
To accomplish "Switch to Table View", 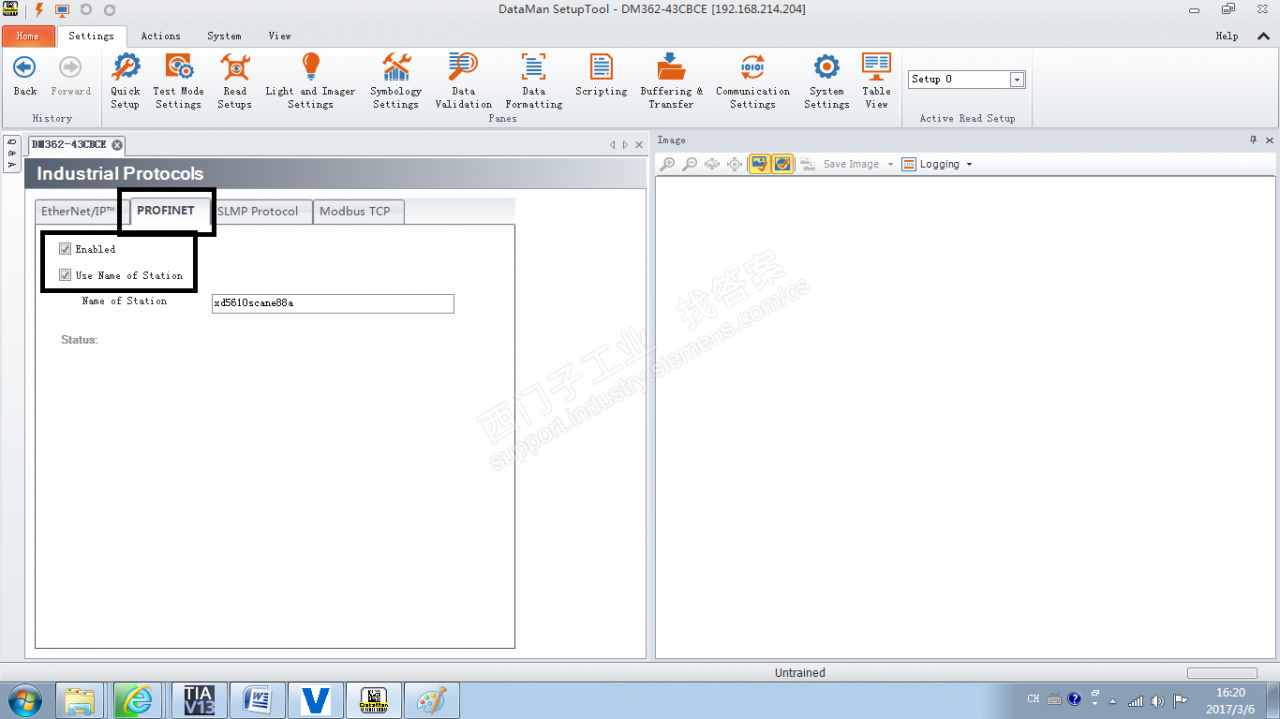I will coord(876,81).
